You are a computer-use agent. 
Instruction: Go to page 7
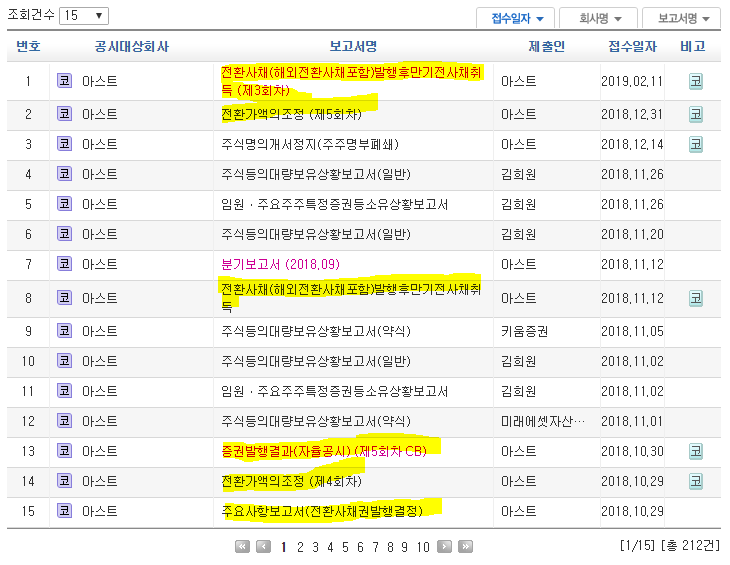[x=375, y=547]
